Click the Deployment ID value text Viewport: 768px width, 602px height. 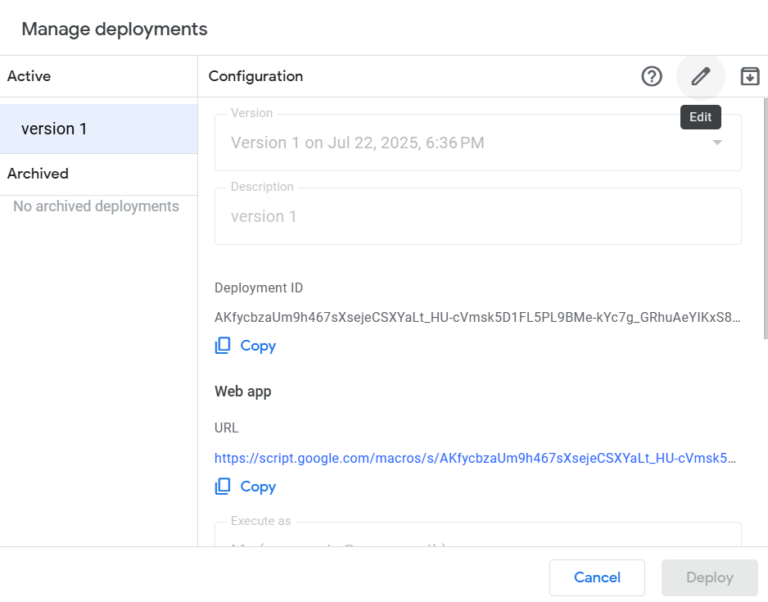pos(477,317)
